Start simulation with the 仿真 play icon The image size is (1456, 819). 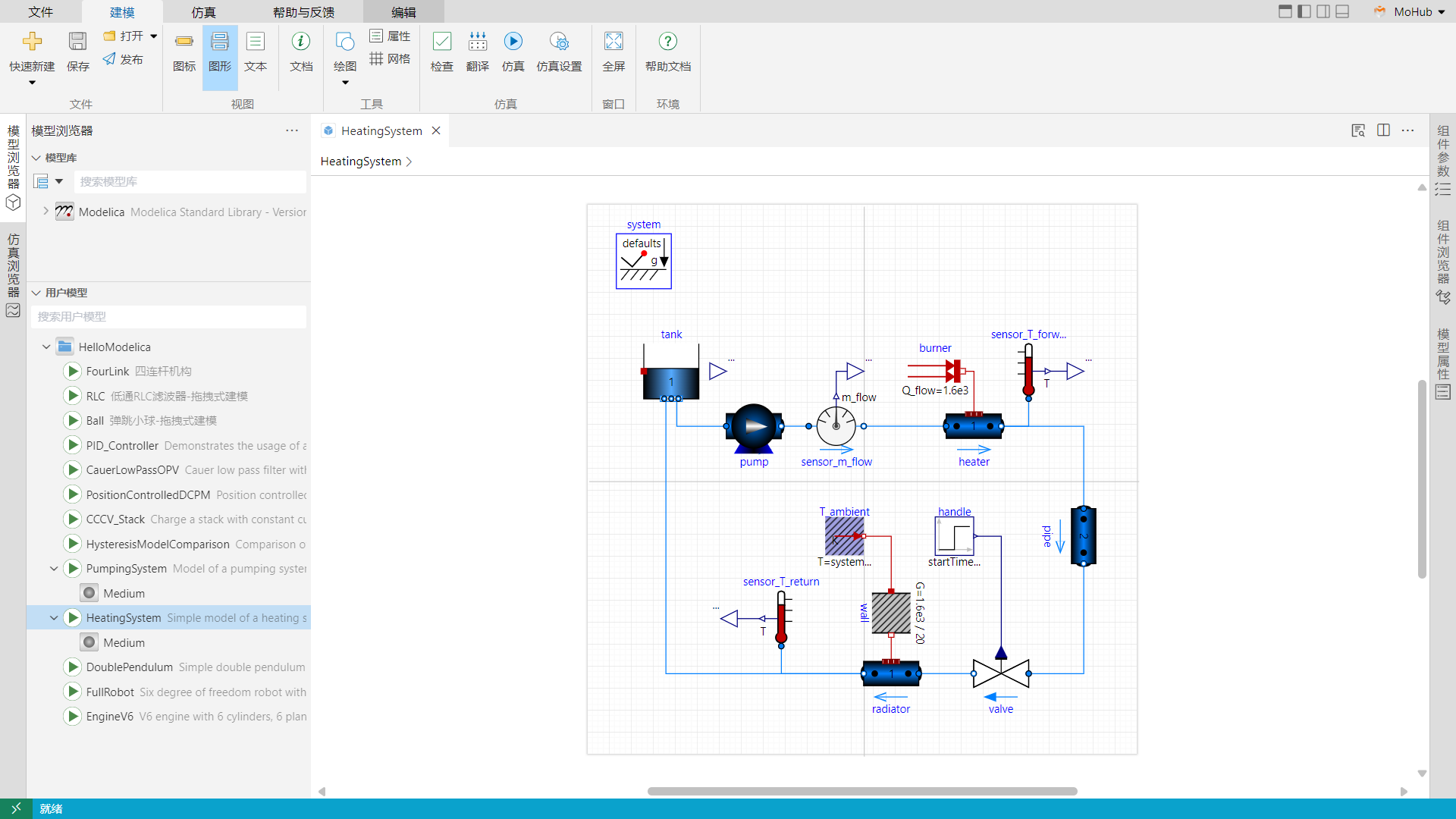pyautogui.click(x=513, y=42)
